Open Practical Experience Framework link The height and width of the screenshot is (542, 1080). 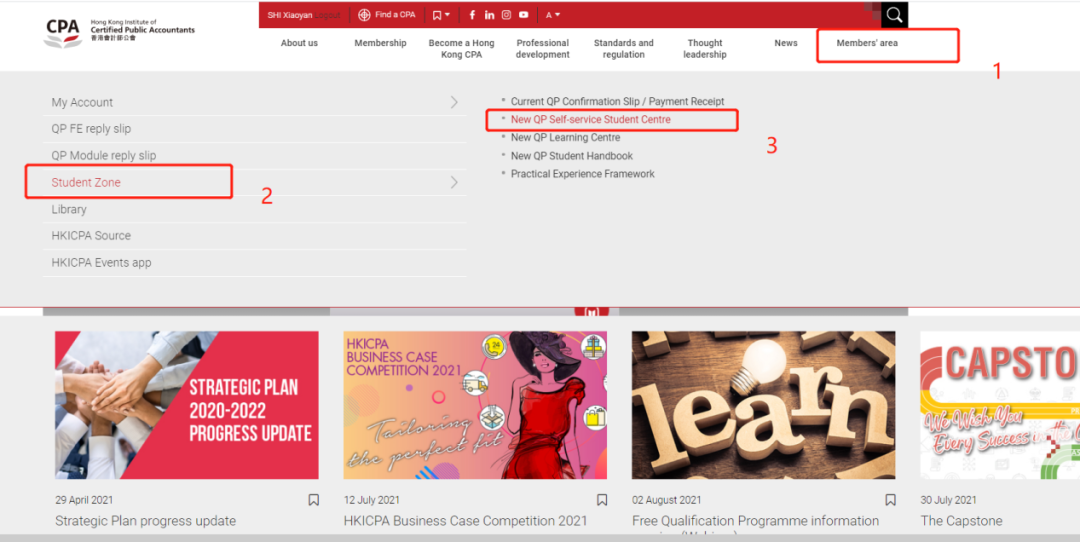[583, 174]
